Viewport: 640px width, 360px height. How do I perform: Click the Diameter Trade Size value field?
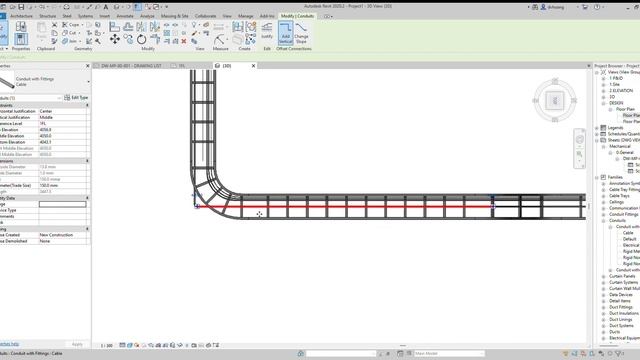tap(62, 185)
